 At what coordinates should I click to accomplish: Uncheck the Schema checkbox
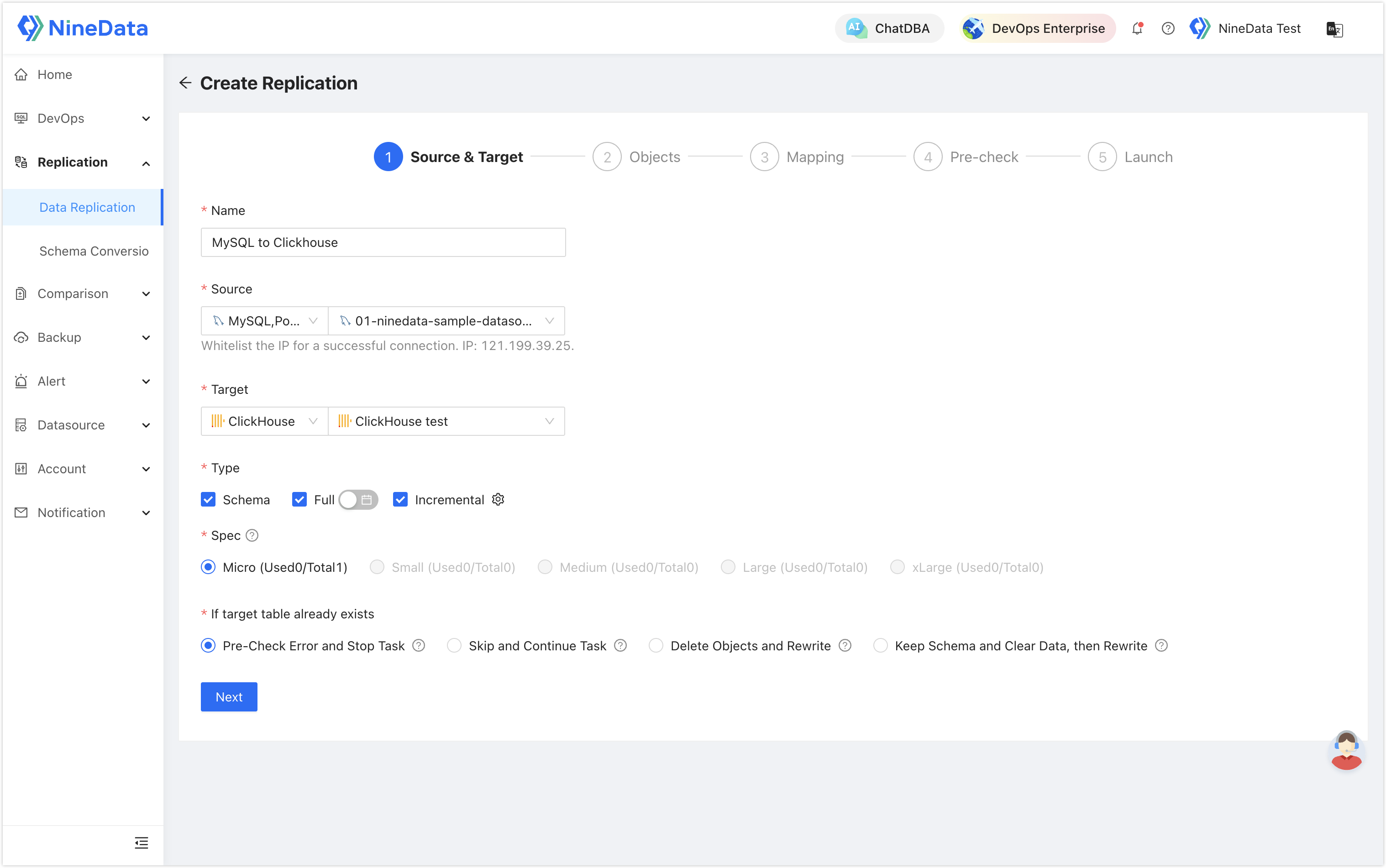209,499
